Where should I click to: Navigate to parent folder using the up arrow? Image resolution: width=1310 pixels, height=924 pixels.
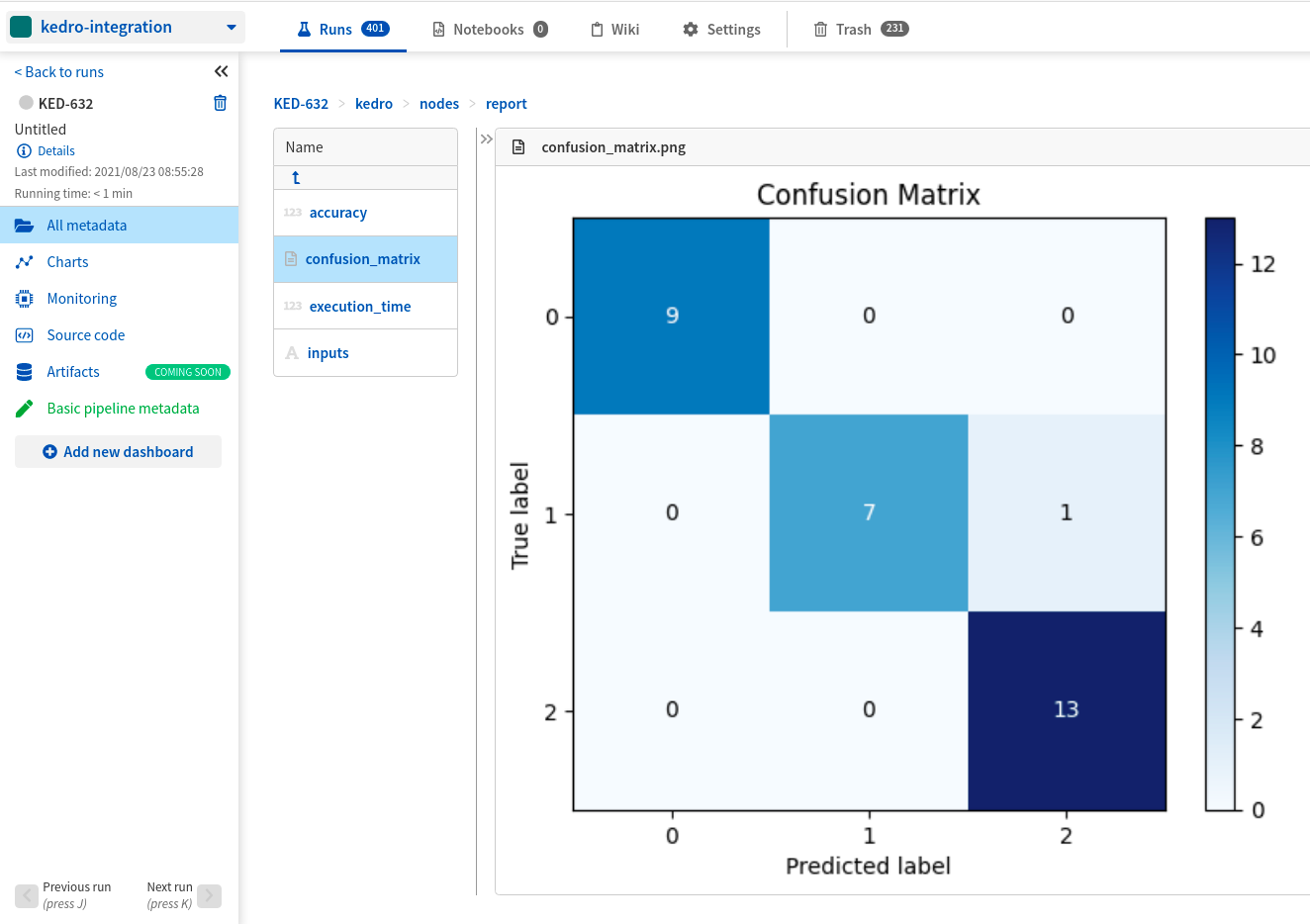coord(295,176)
